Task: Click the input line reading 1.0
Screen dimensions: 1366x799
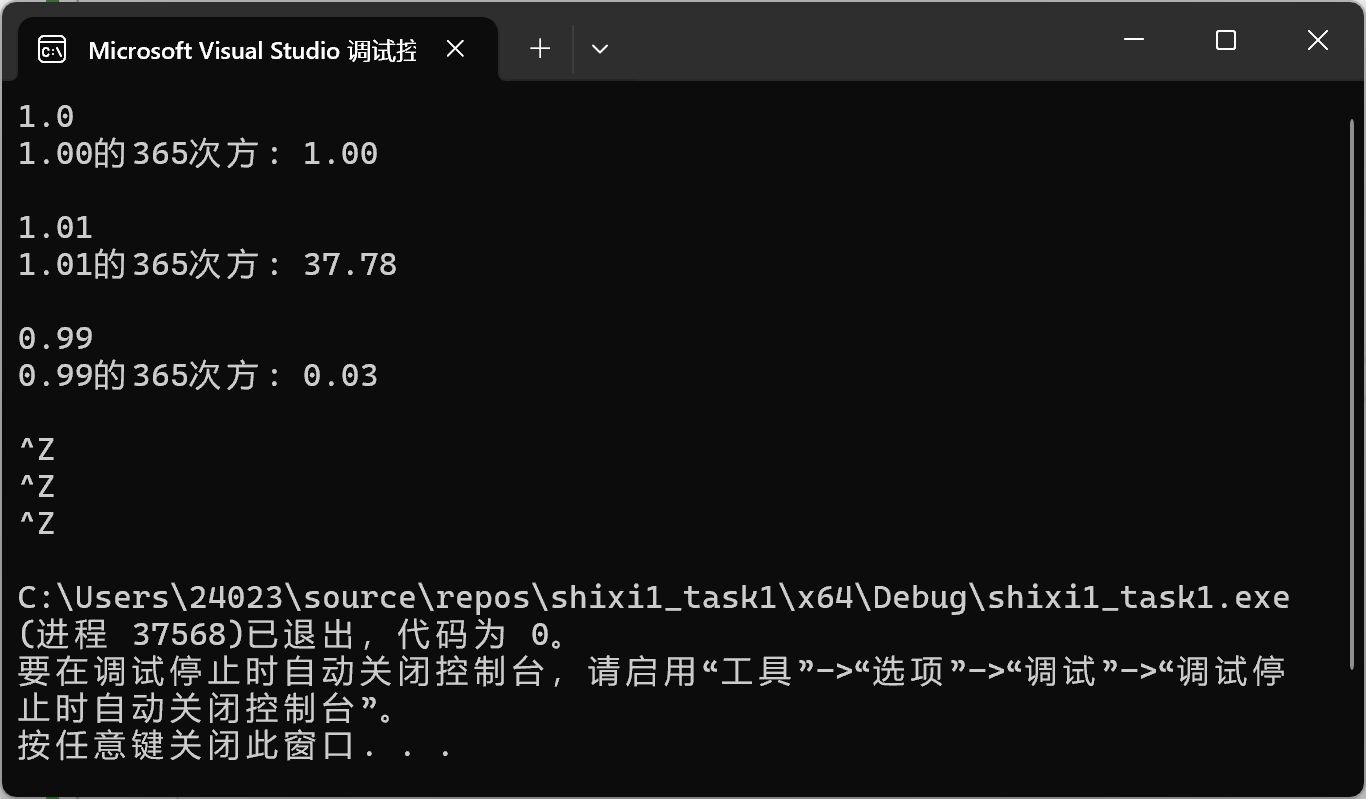Action: click(46, 117)
